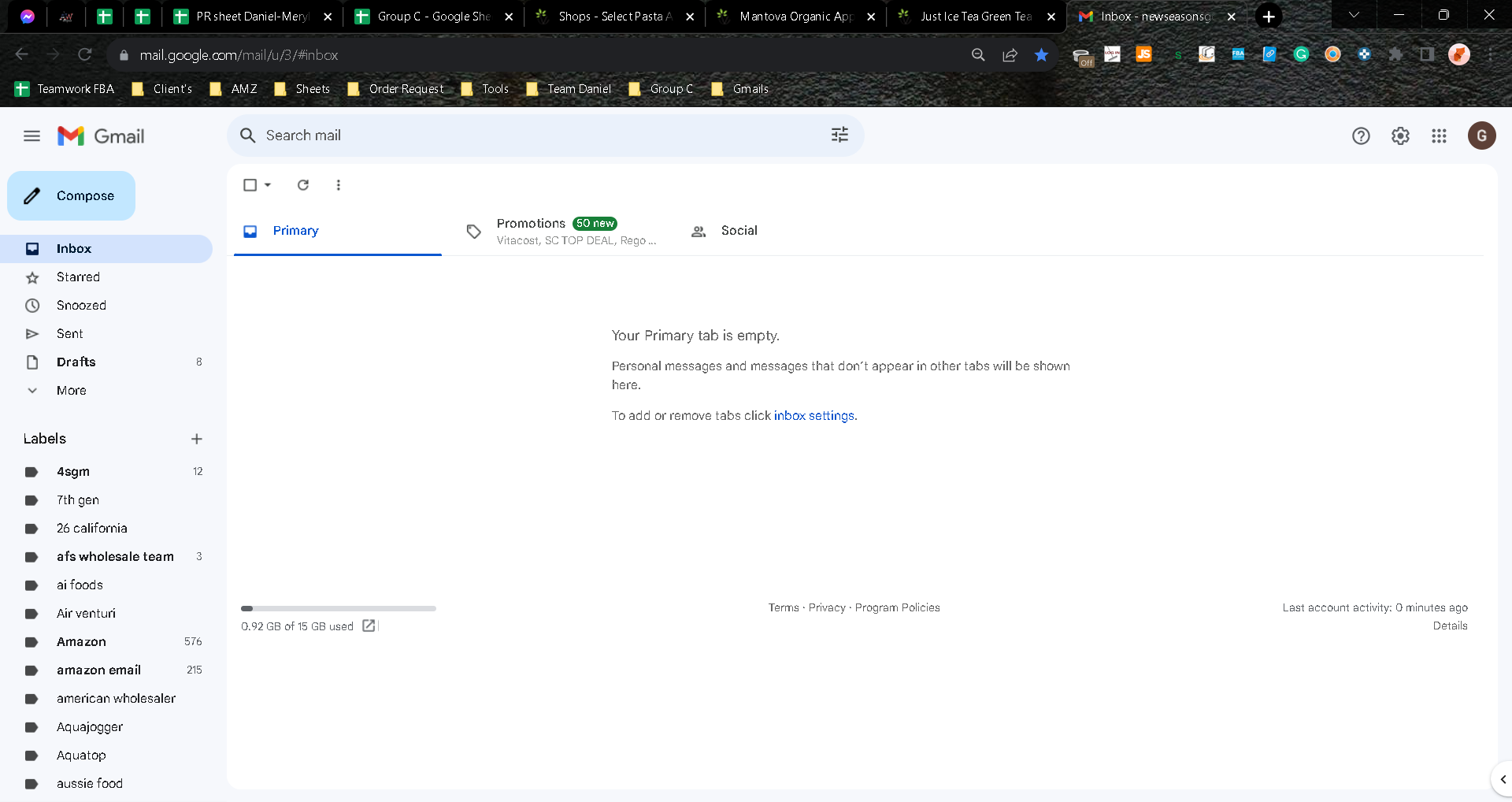1512x802 pixels.
Task: Open the ai foods label
Action: tap(106, 585)
